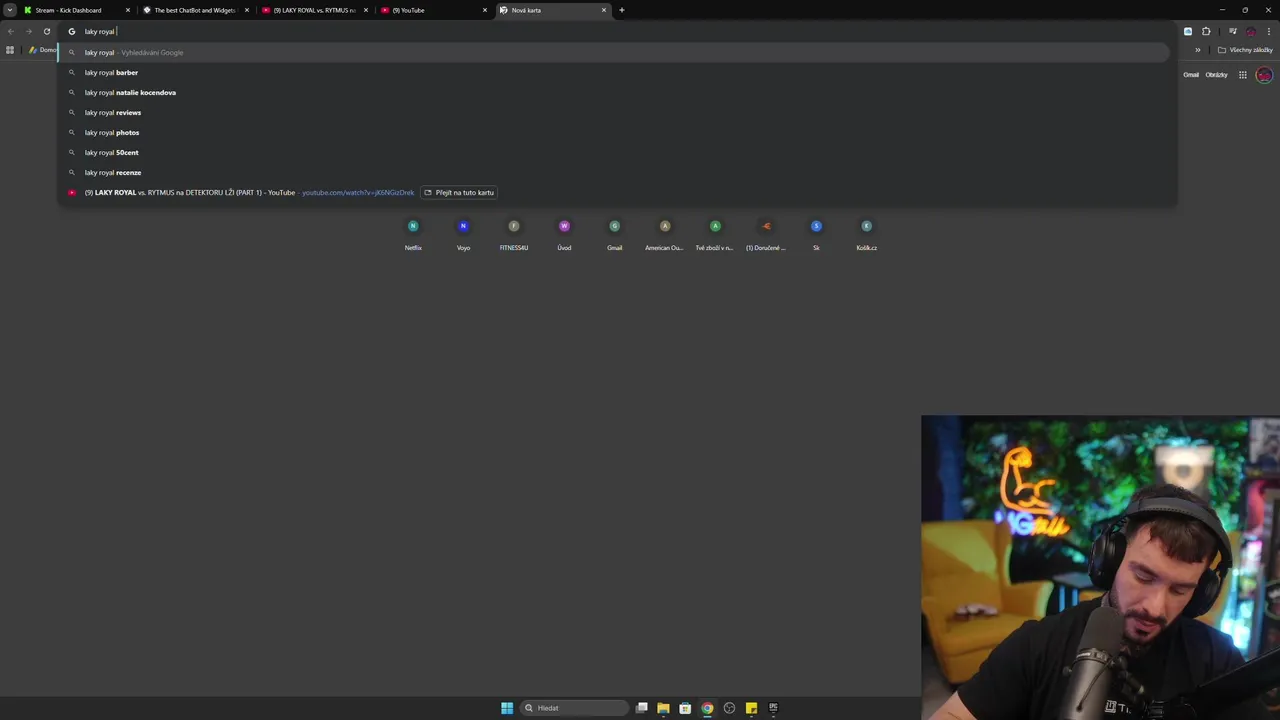This screenshot has width=1280, height=720.
Task: Switch to The best ChatBot and Widgets tab
Action: click(x=195, y=10)
